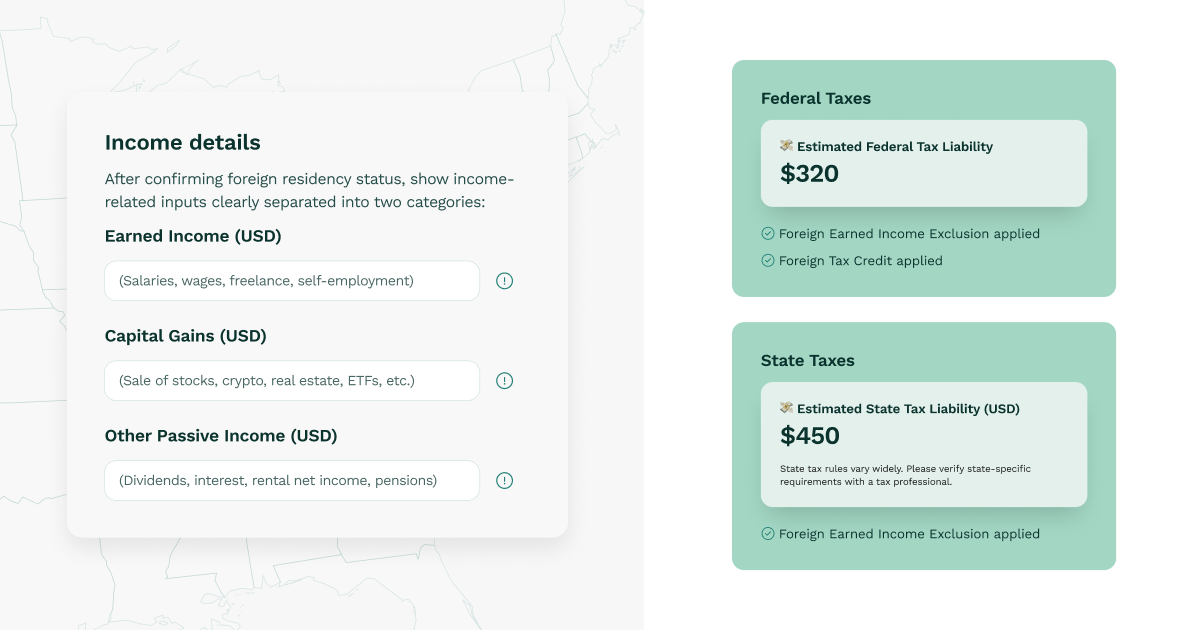Click the money bag icon in Federal Taxes card
Screen dimensions: 1200x630
(786, 146)
